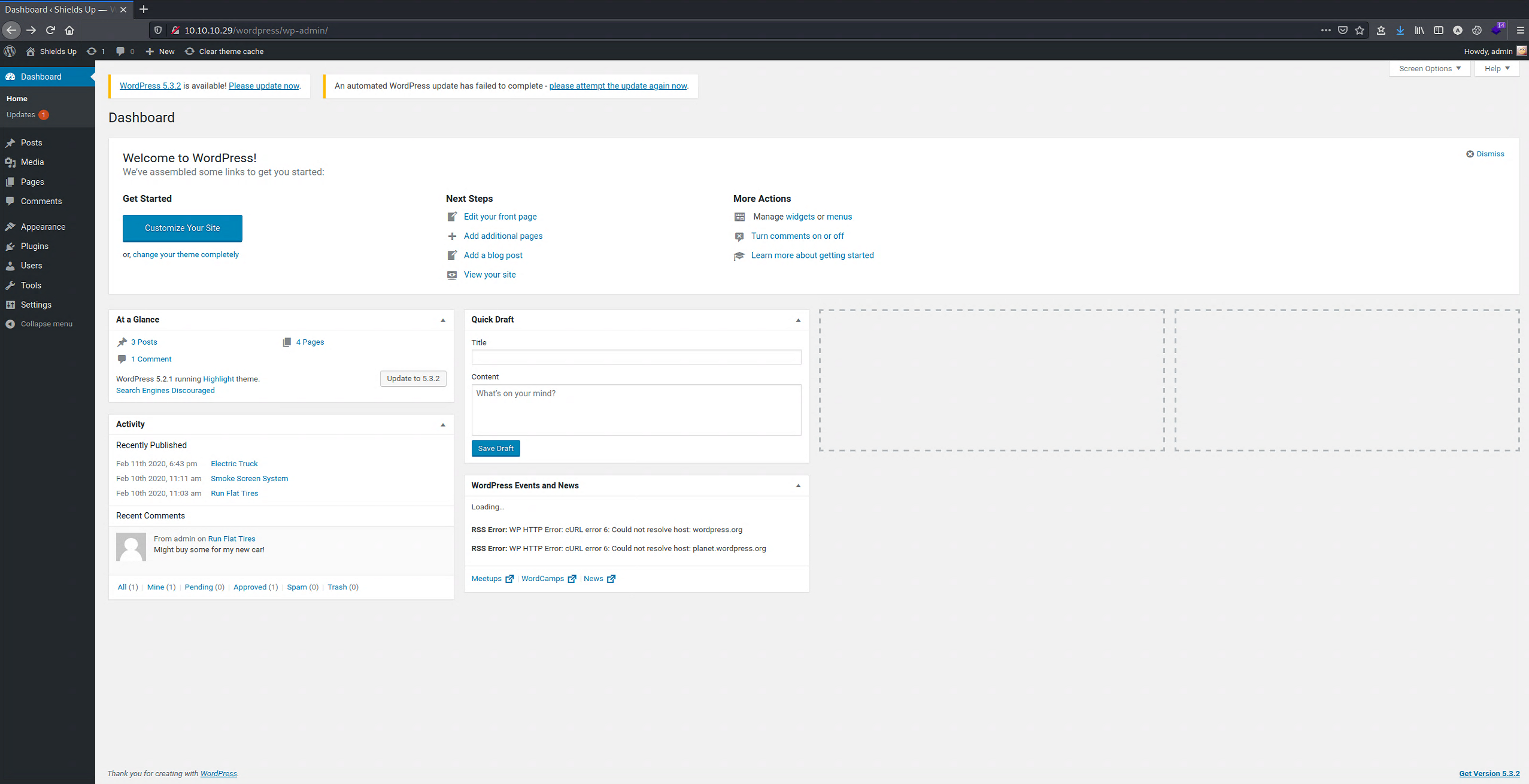The width and height of the screenshot is (1529, 784).
Task: Open the Screen Options dropdown
Action: (x=1429, y=68)
